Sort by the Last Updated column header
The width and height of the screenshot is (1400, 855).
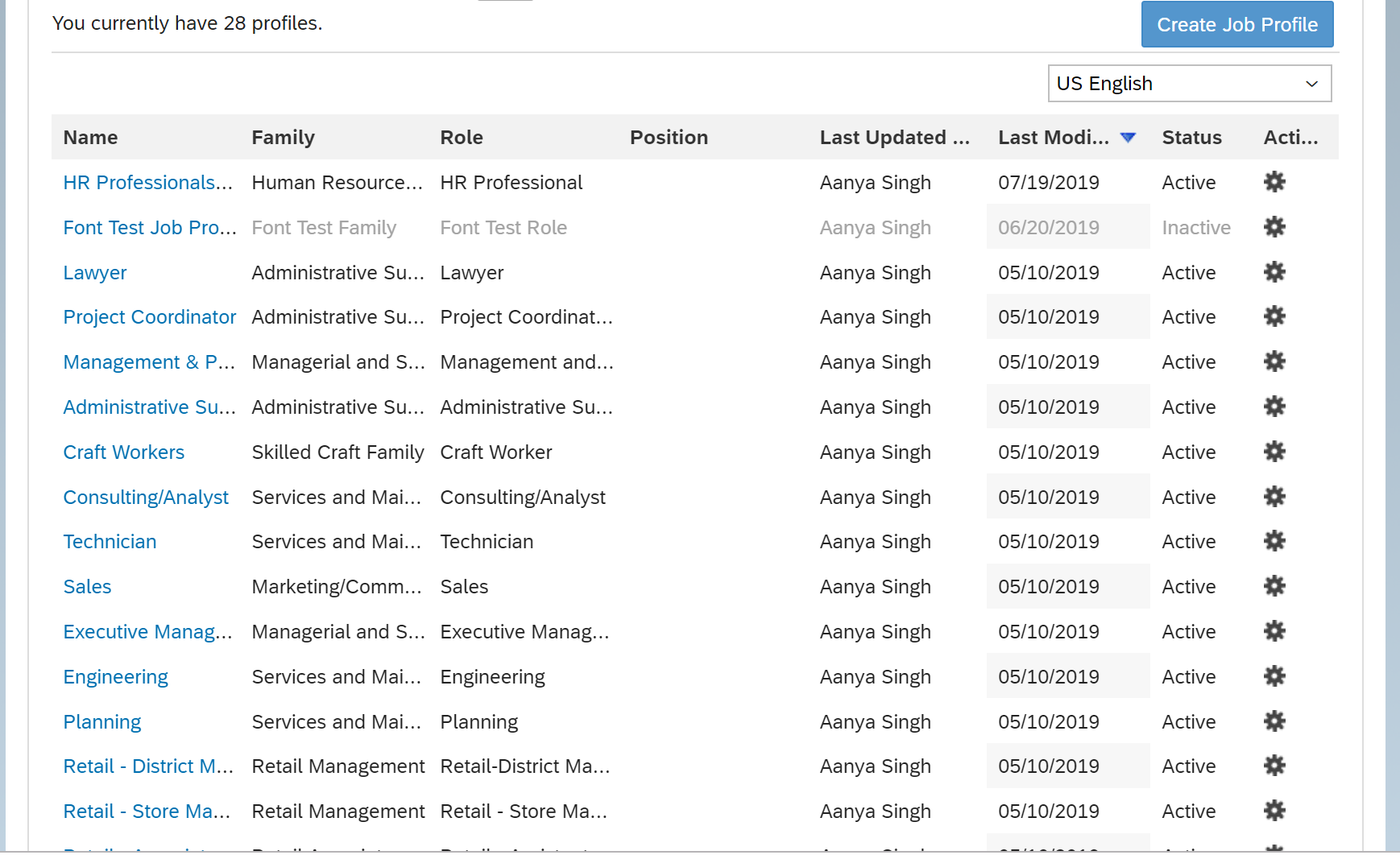[x=894, y=138]
